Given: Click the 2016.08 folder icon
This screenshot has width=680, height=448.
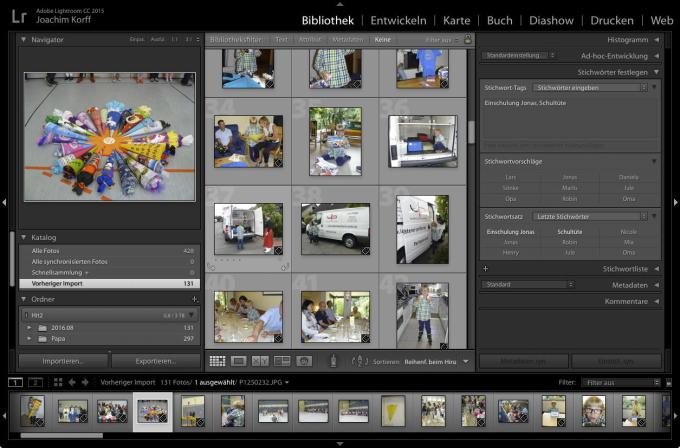Looking at the screenshot, I should [42, 328].
